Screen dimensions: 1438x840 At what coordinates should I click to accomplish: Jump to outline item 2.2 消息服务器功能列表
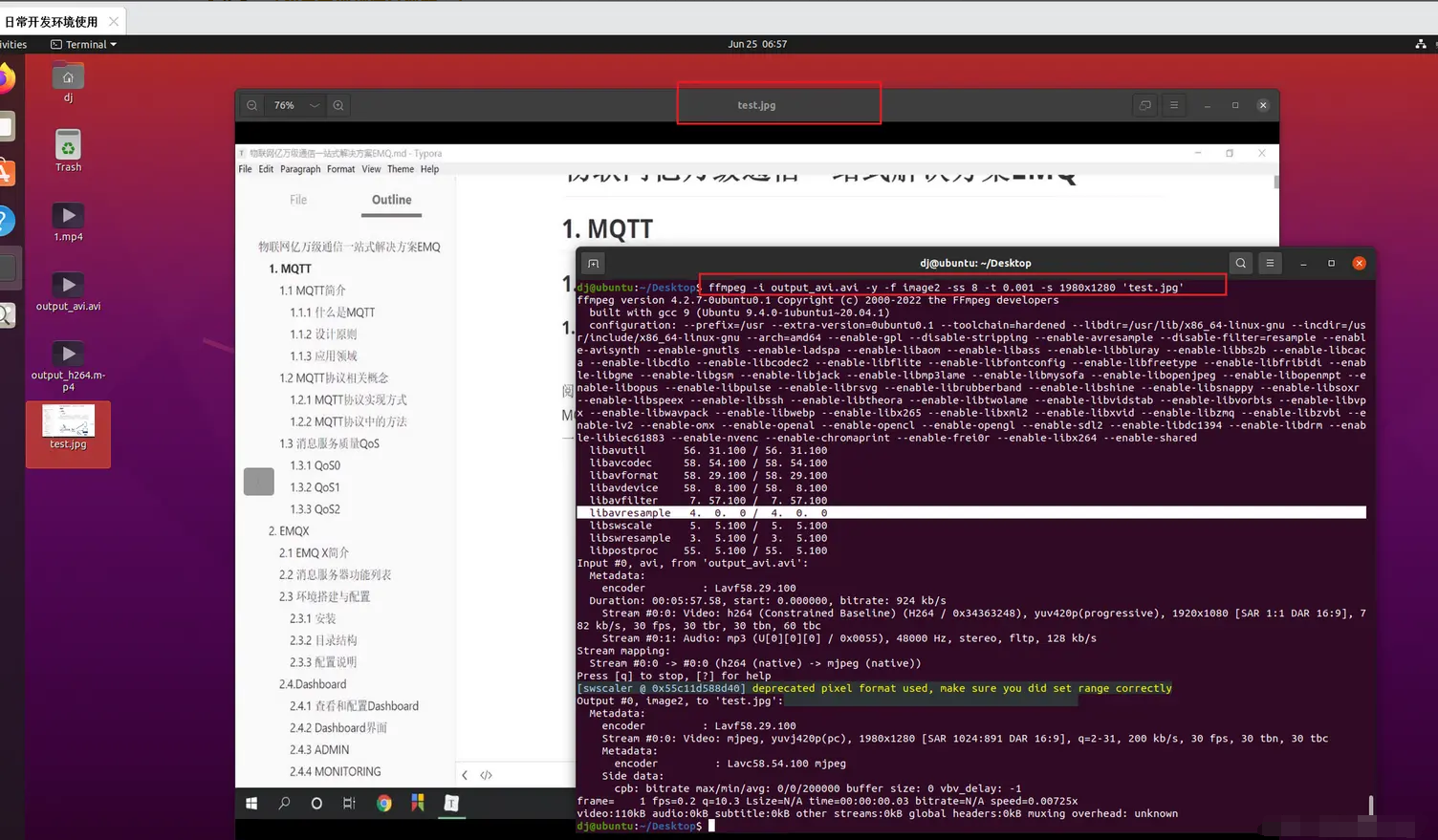pyautogui.click(x=335, y=575)
